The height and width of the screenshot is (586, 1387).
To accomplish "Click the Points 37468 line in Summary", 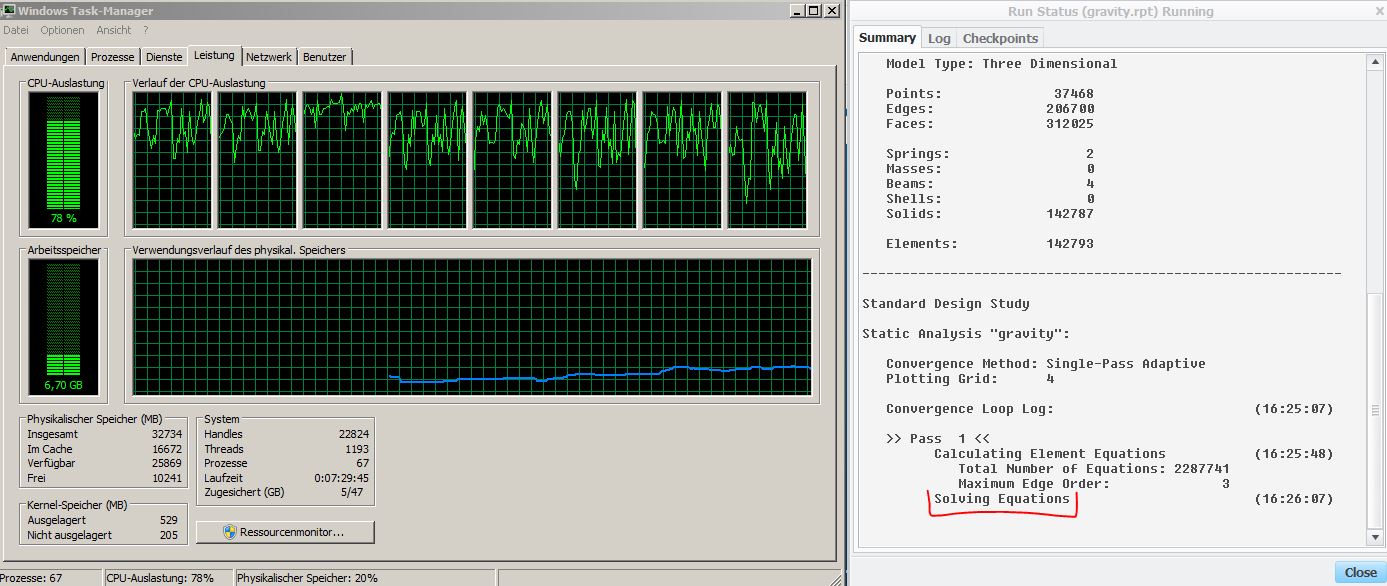I will tap(989, 94).
